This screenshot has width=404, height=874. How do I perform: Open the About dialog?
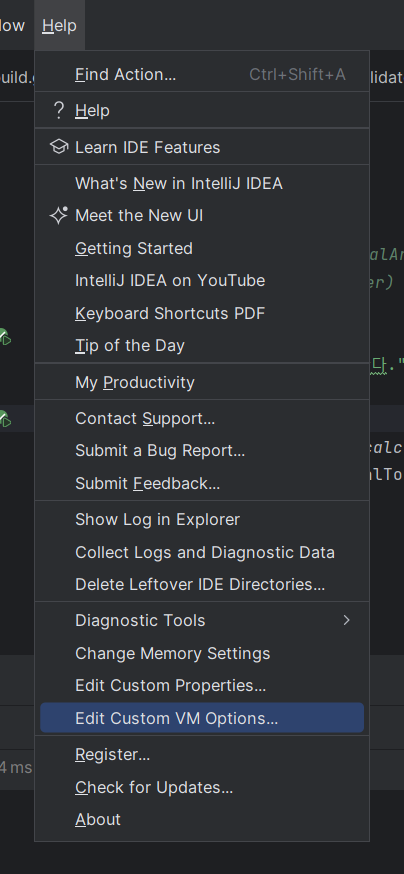click(x=202, y=819)
